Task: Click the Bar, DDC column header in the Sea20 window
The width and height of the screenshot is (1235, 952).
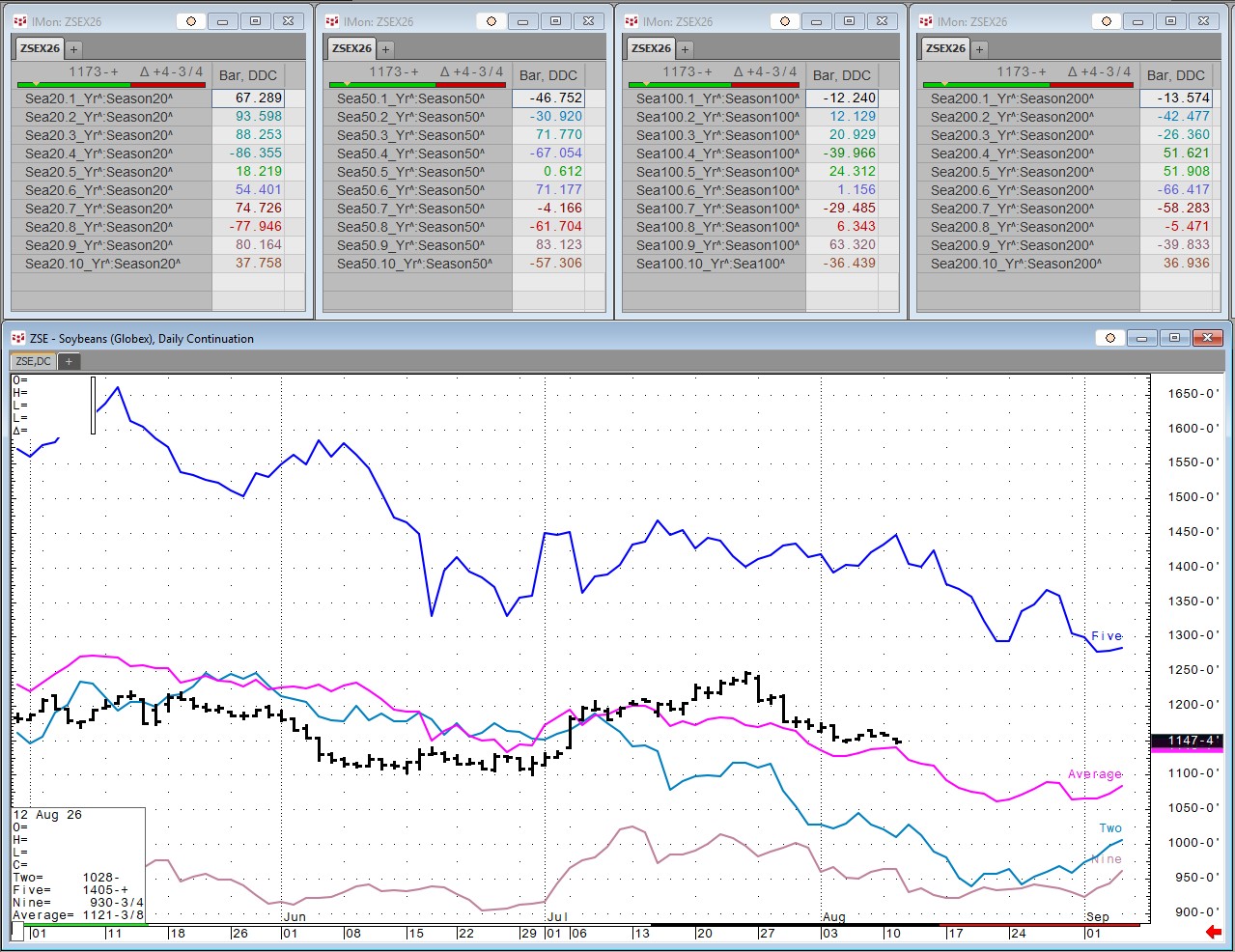Action: (248, 75)
